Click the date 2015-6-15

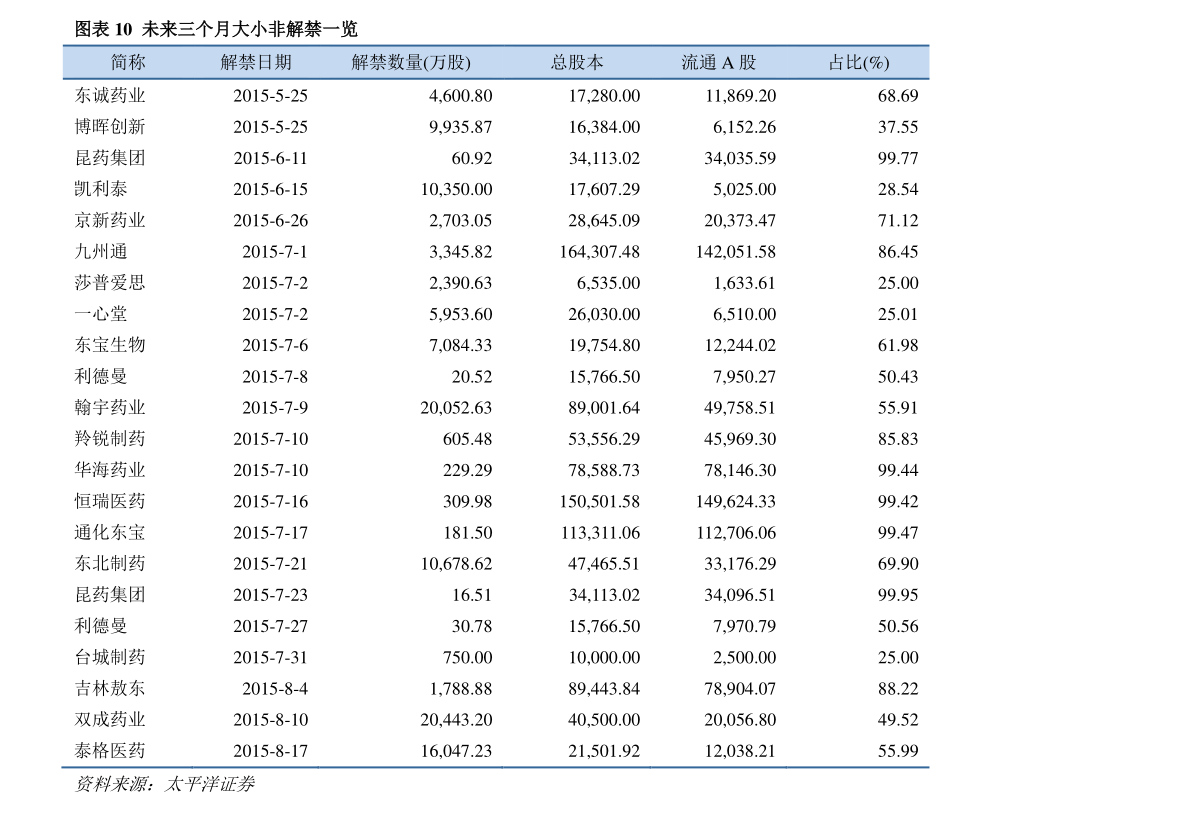pos(270,189)
